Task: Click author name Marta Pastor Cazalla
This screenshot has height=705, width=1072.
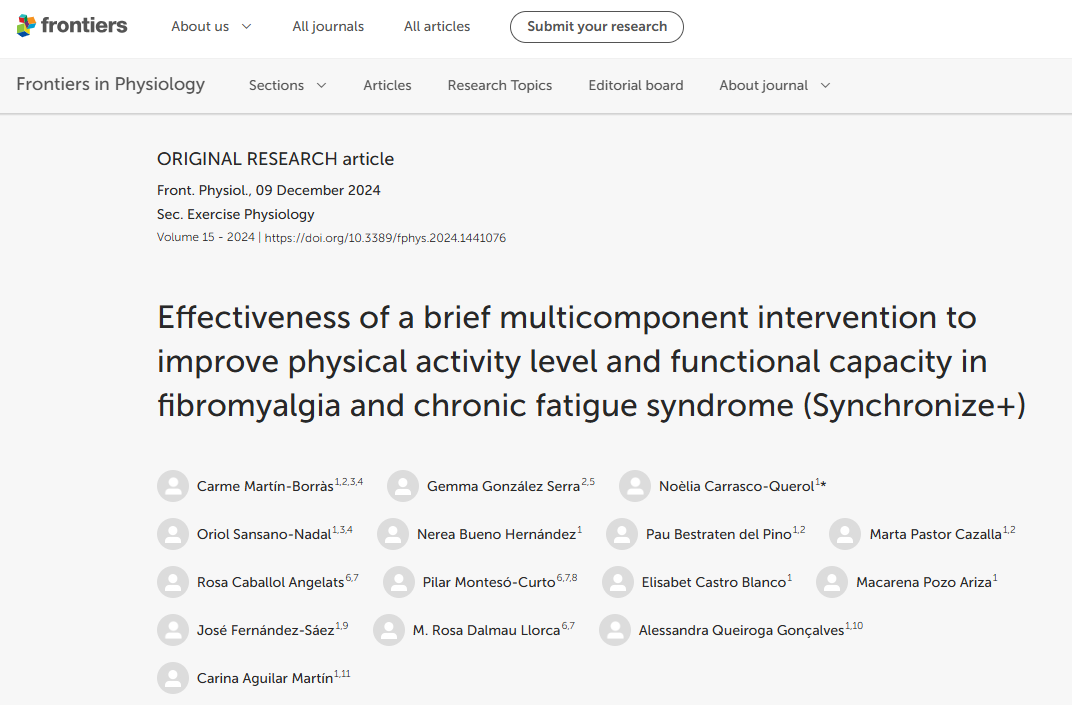Action: 935,534
